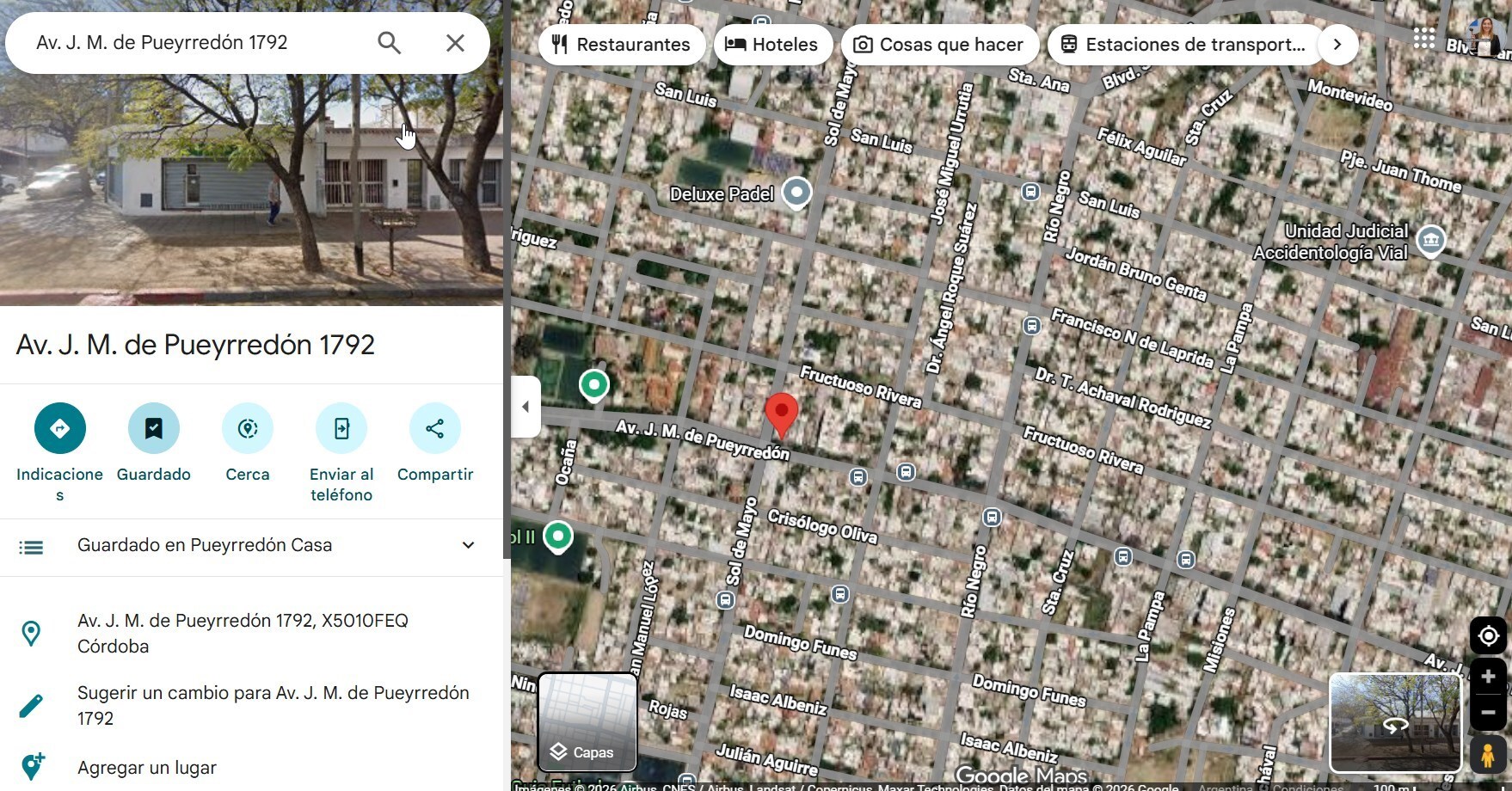Click the my location target icon
Image resolution: width=1512 pixels, height=791 pixels.
(x=1488, y=636)
